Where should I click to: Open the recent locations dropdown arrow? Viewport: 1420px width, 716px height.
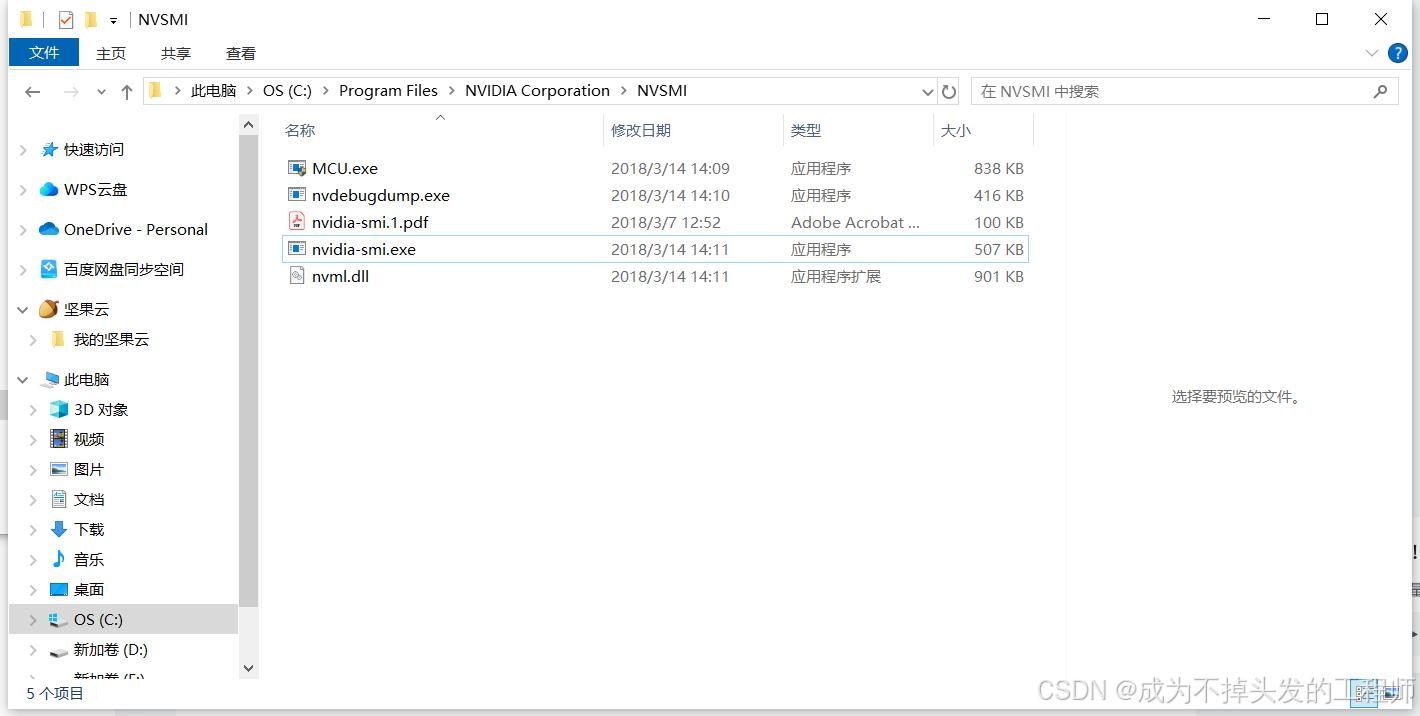tap(101, 91)
